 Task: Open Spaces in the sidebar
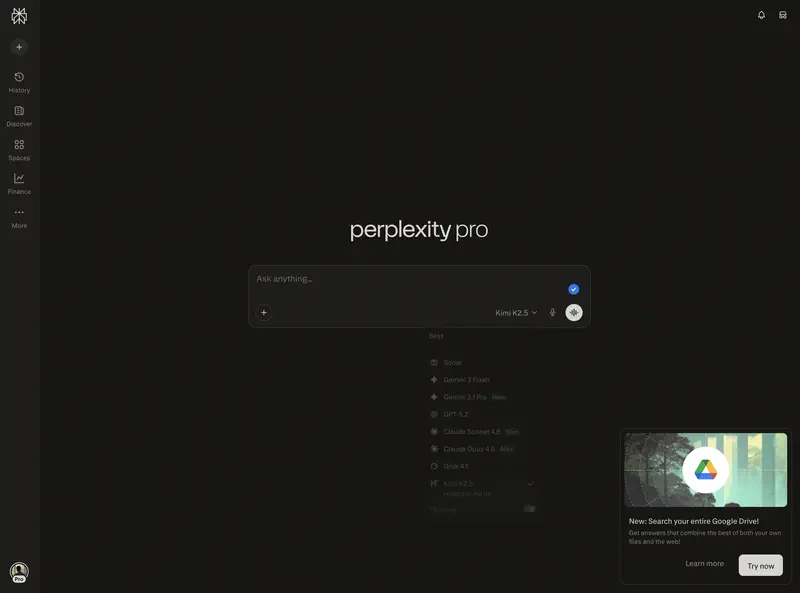(x=19, y=150)
